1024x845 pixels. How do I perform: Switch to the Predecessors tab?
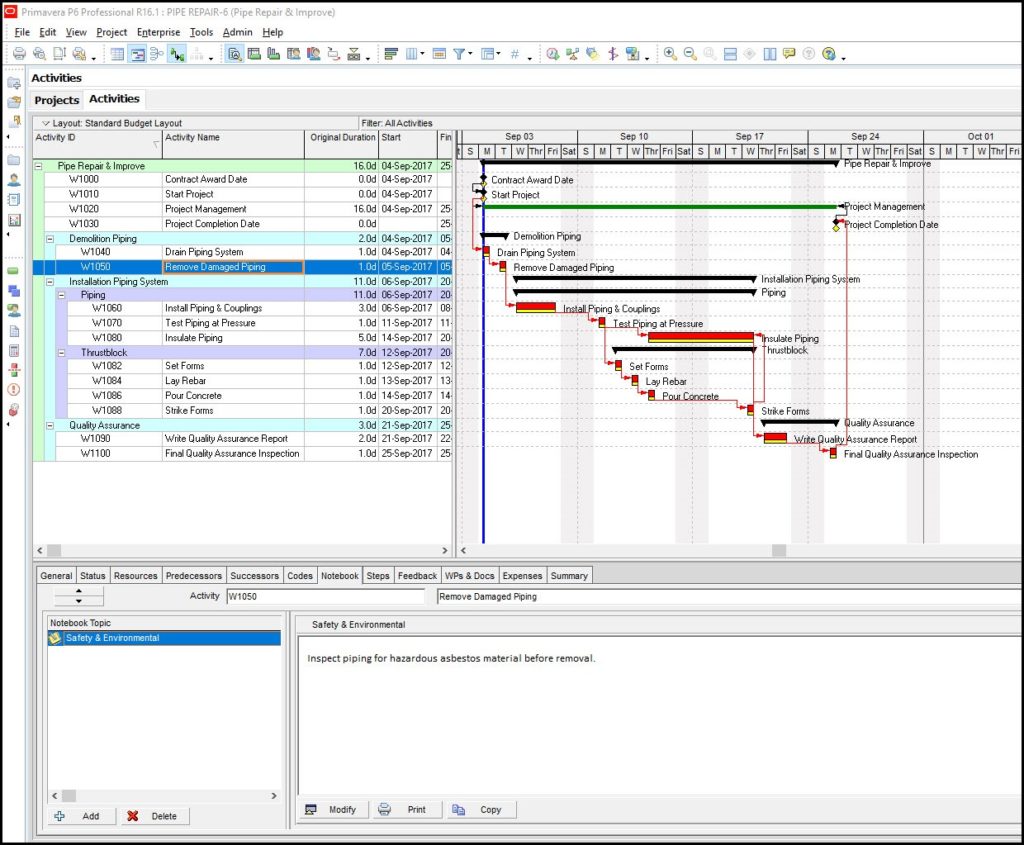click(193, 575)
